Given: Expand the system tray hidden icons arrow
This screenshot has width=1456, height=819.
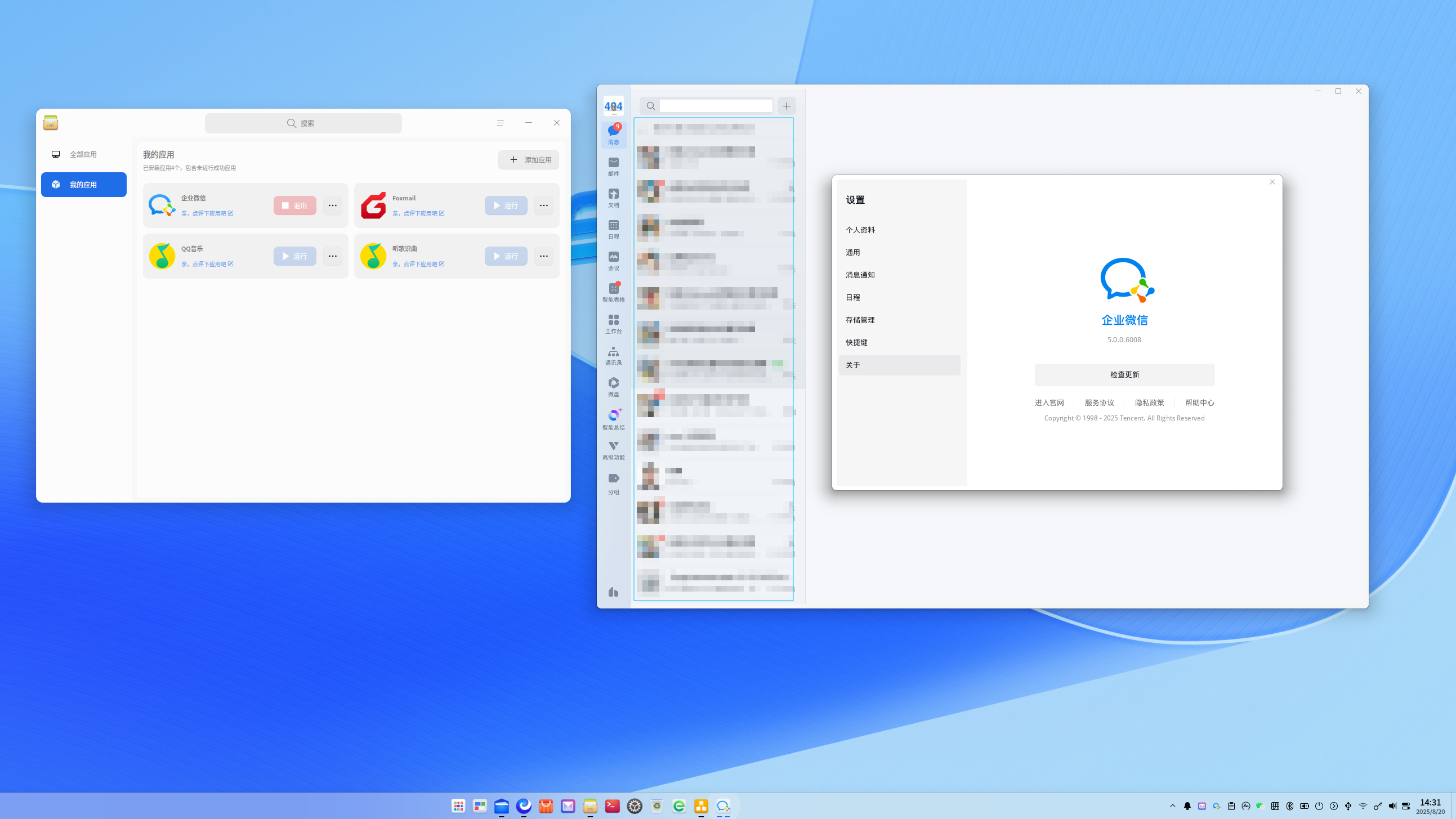Looking at the screenshot, I should tap(1172, 806).
